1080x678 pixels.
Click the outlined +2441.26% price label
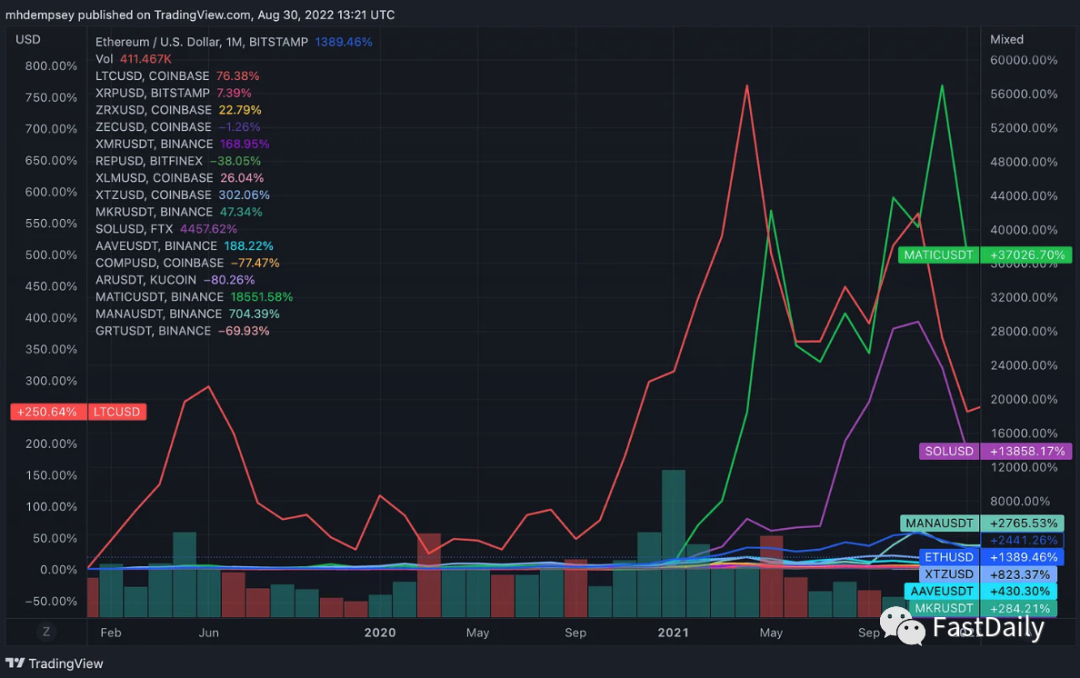[1022, 540]
